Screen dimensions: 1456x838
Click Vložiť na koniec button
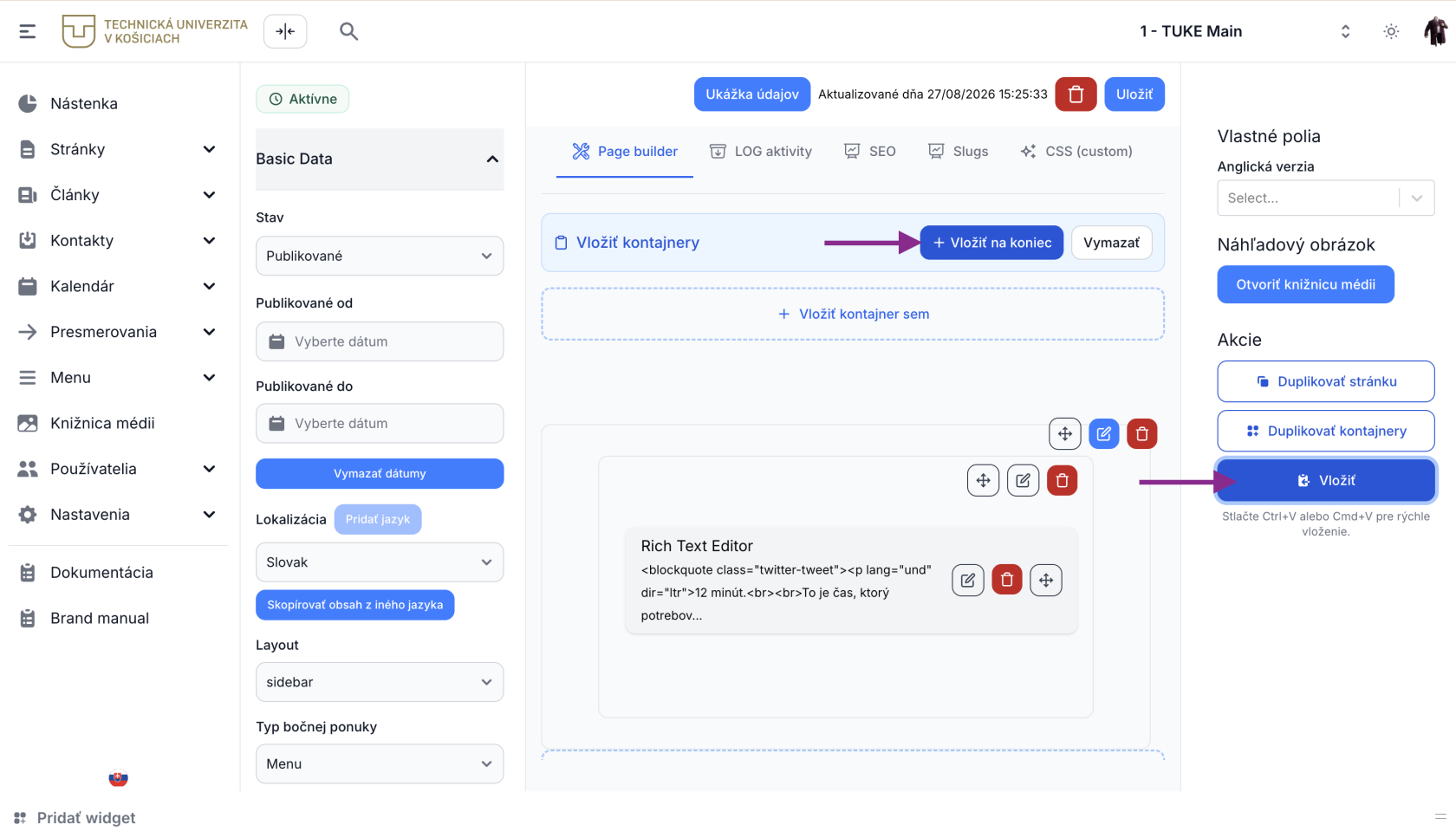coord(991,244)
